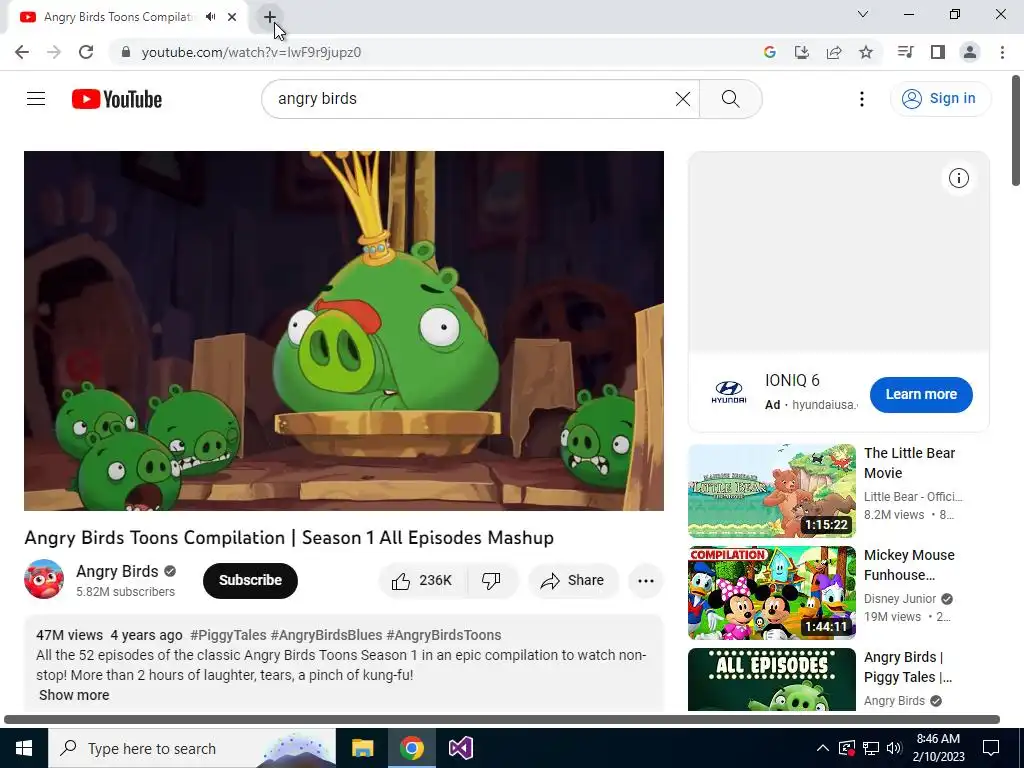
Task: Toggle Chrome side panel
Action: [x=938, y=52]
